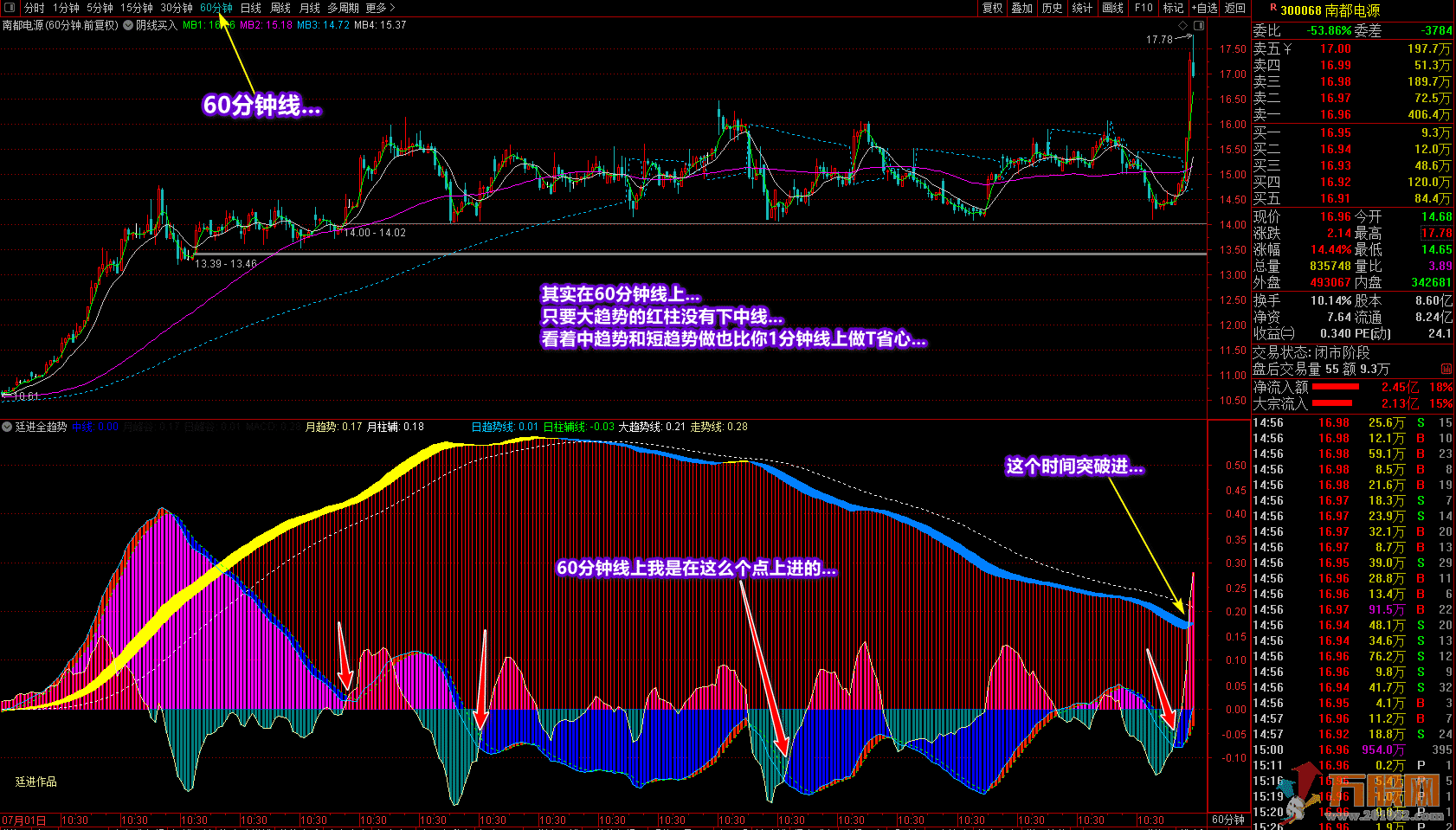Click the 14.00 - 14.02 support level label
Image resolution: width=1456 pixels, height=830 pixels.
click(x=375, y=233)
